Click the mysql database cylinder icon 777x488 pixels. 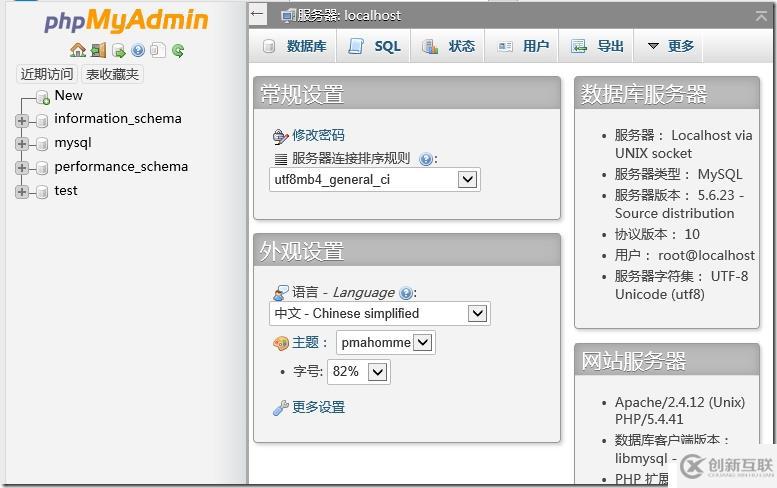tap(42, 144)
